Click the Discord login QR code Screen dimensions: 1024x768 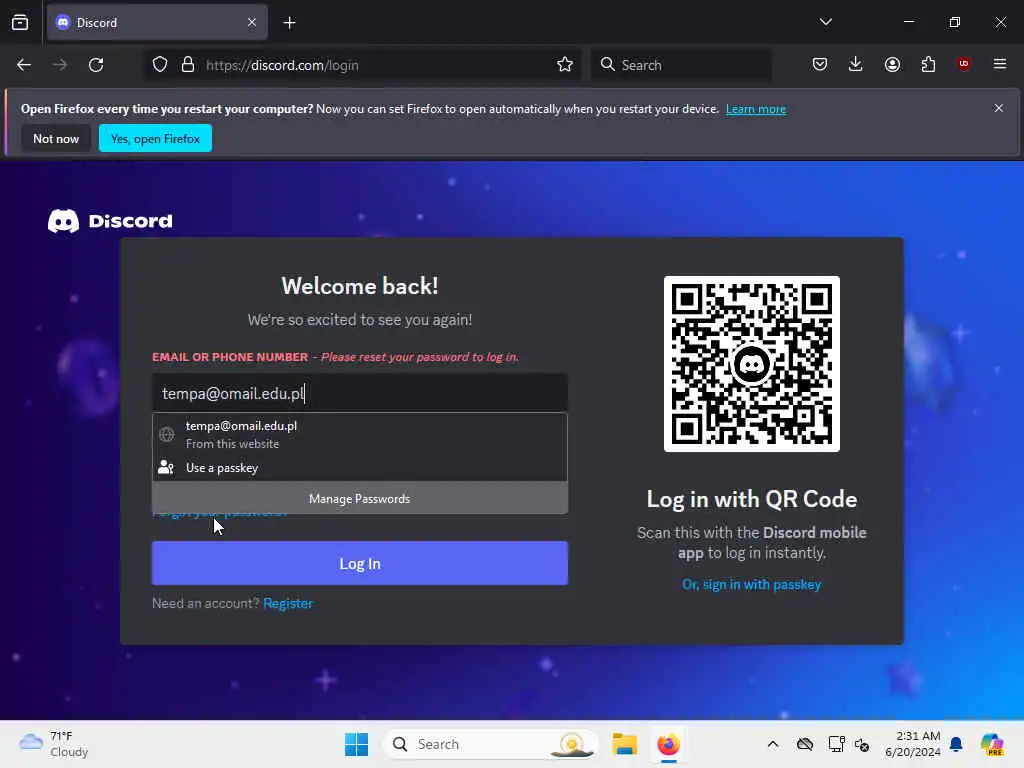tap(752, 364)
